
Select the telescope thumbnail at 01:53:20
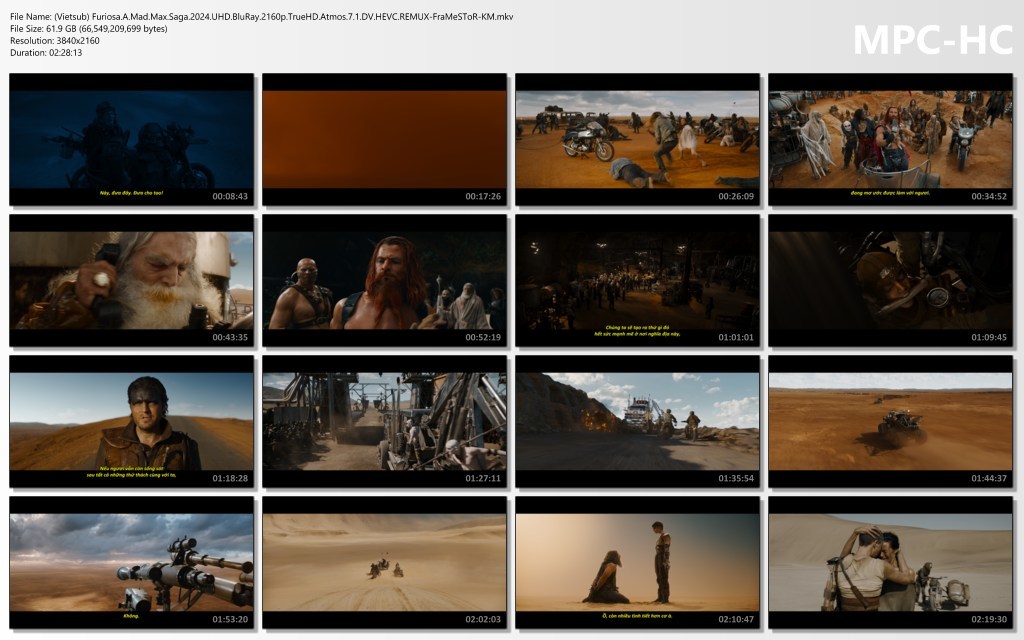click(131, 562)
